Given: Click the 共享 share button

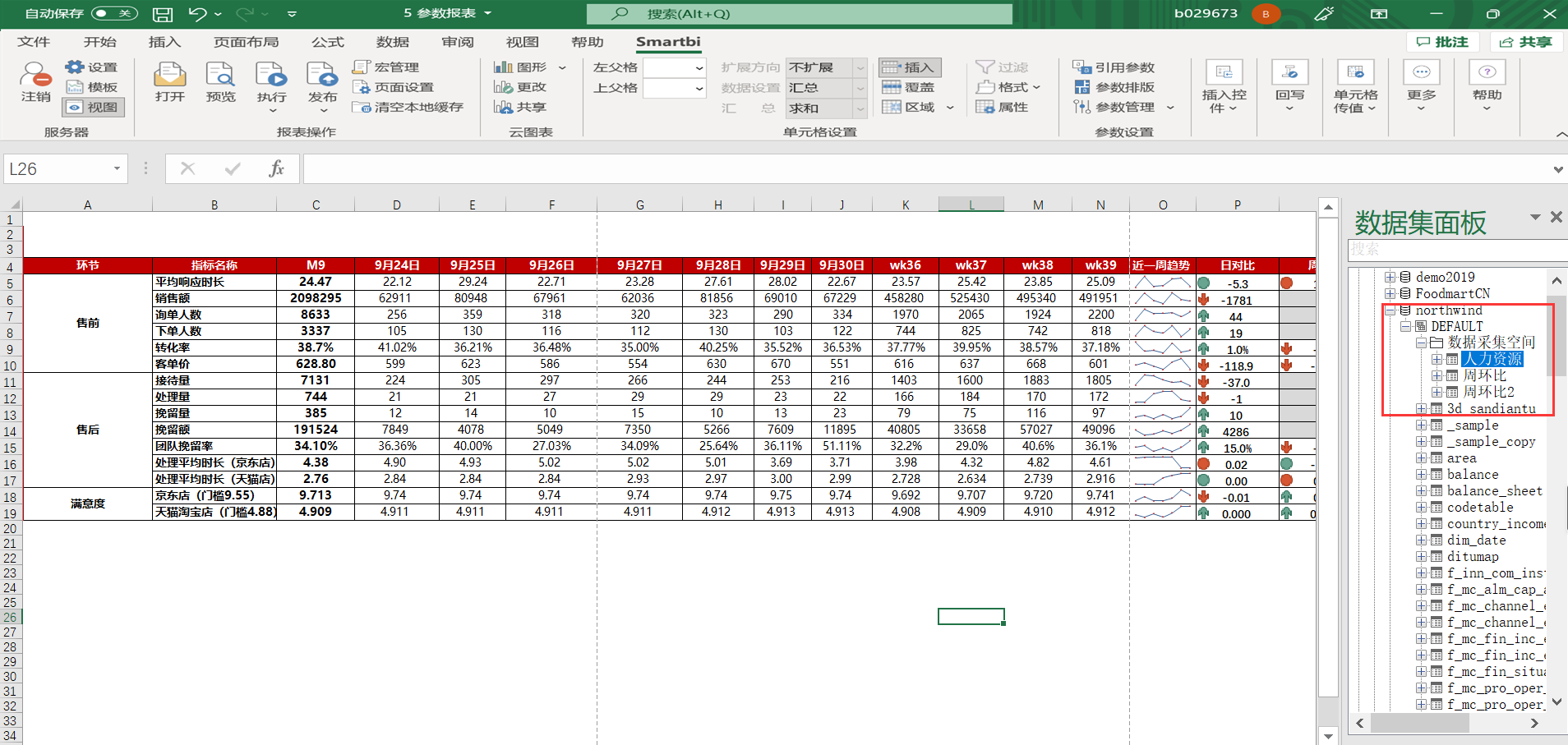Looking at the screenshot, I should pyautogui.click(x=1526, y=42).
